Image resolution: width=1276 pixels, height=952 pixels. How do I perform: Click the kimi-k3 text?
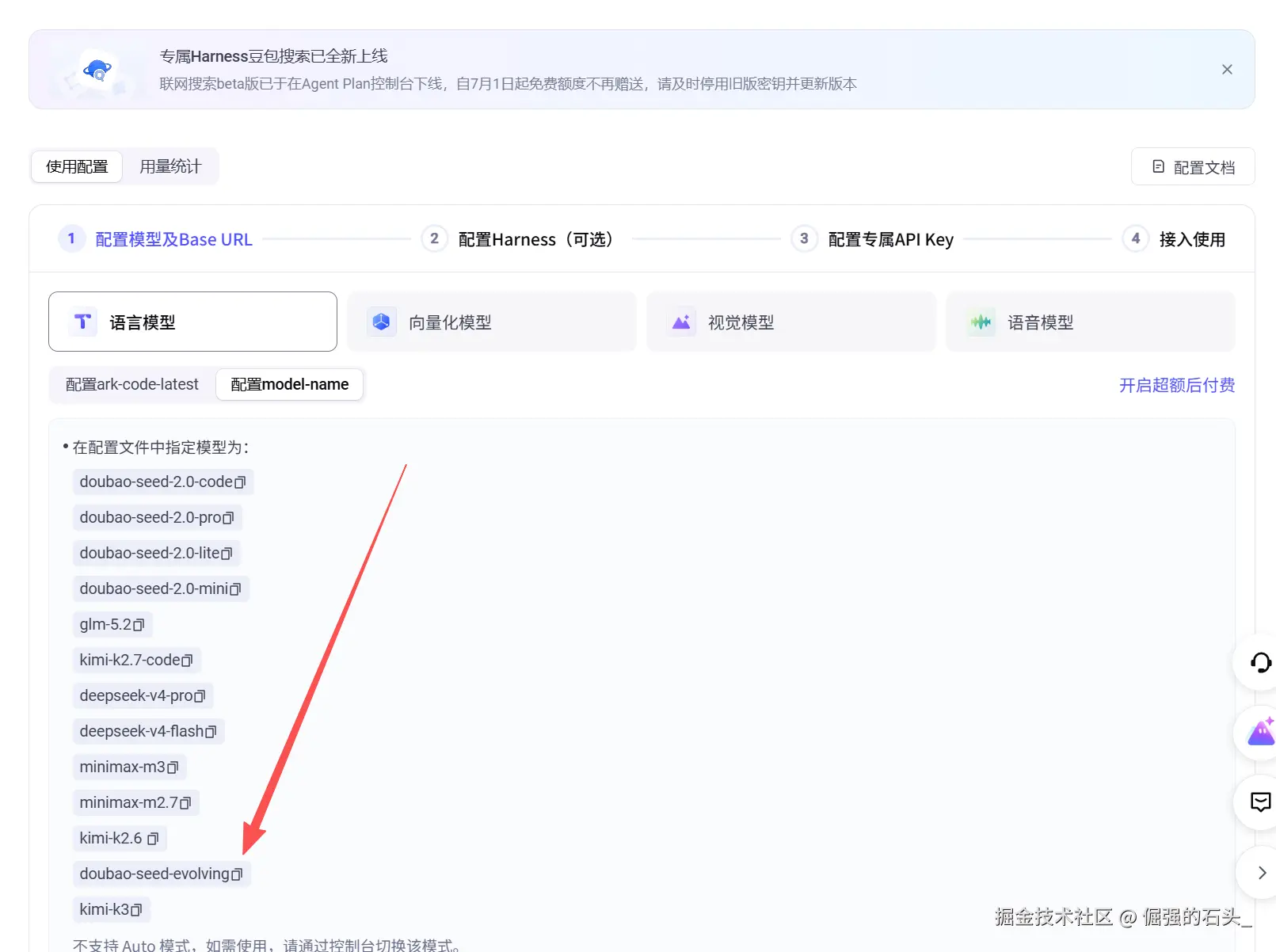pyautogui.click(x=105, y=910)
